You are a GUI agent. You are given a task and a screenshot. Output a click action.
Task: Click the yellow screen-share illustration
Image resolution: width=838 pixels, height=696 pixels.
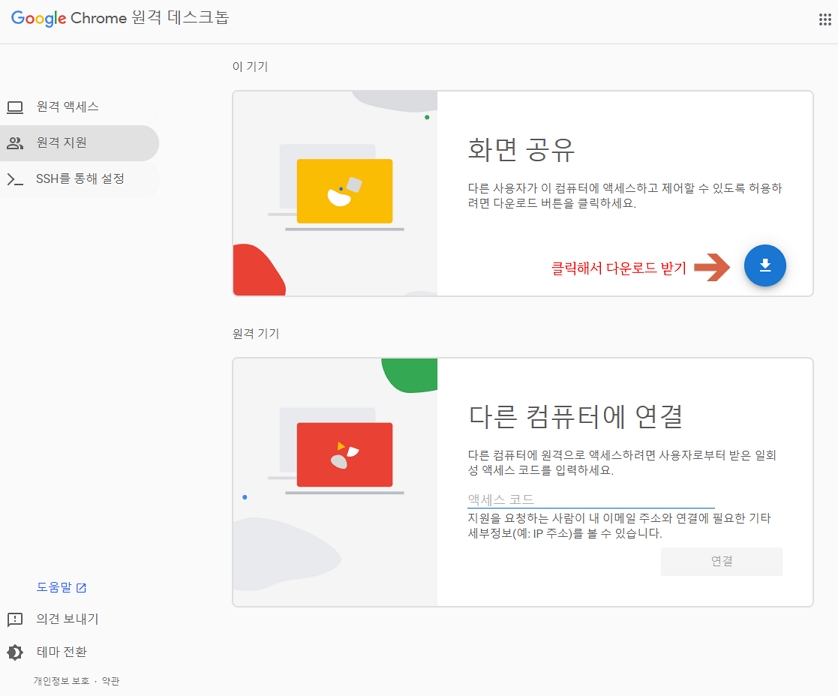[344, 190]
